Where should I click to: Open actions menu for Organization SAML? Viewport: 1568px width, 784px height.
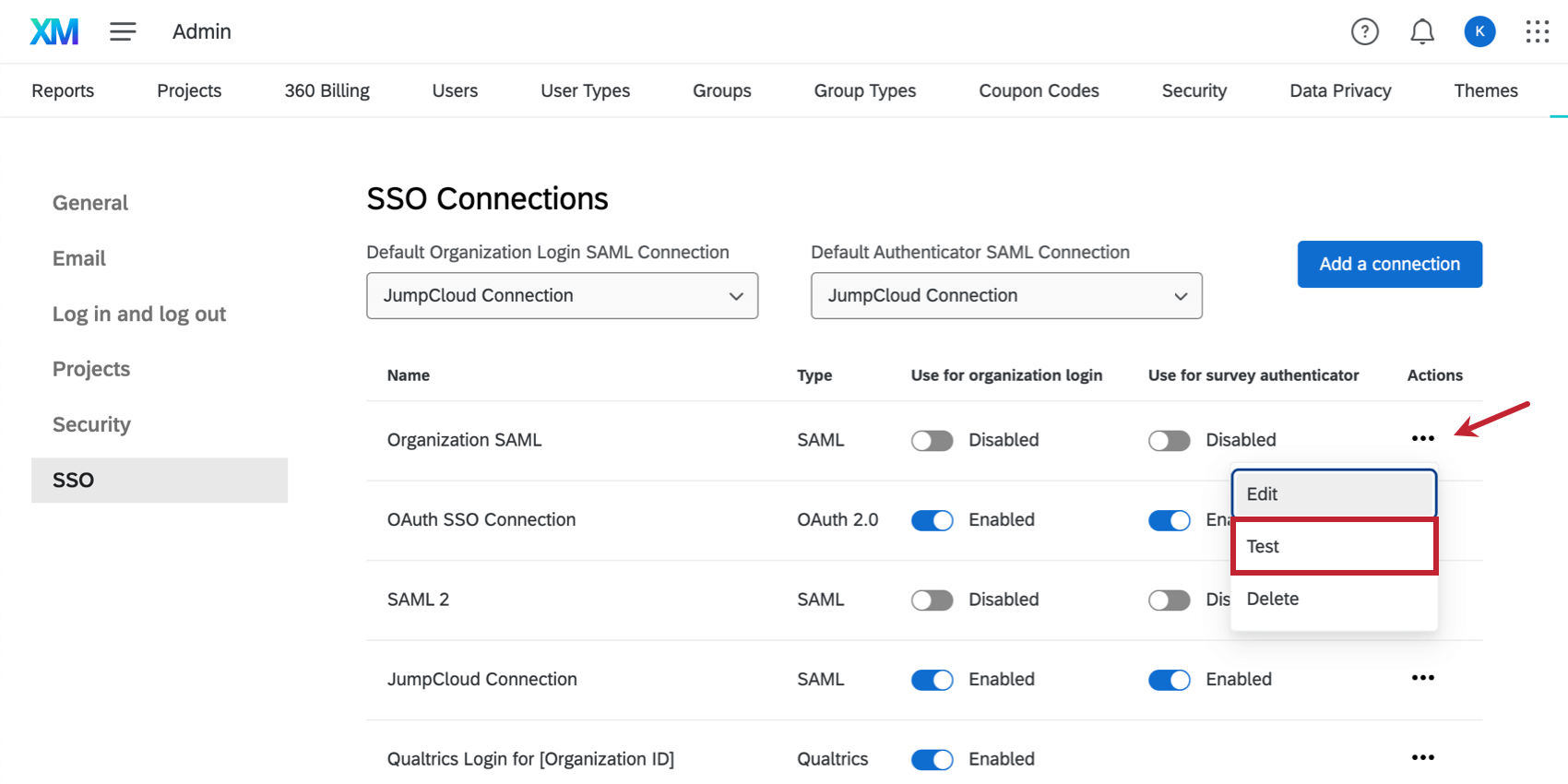coord(1422,439)
